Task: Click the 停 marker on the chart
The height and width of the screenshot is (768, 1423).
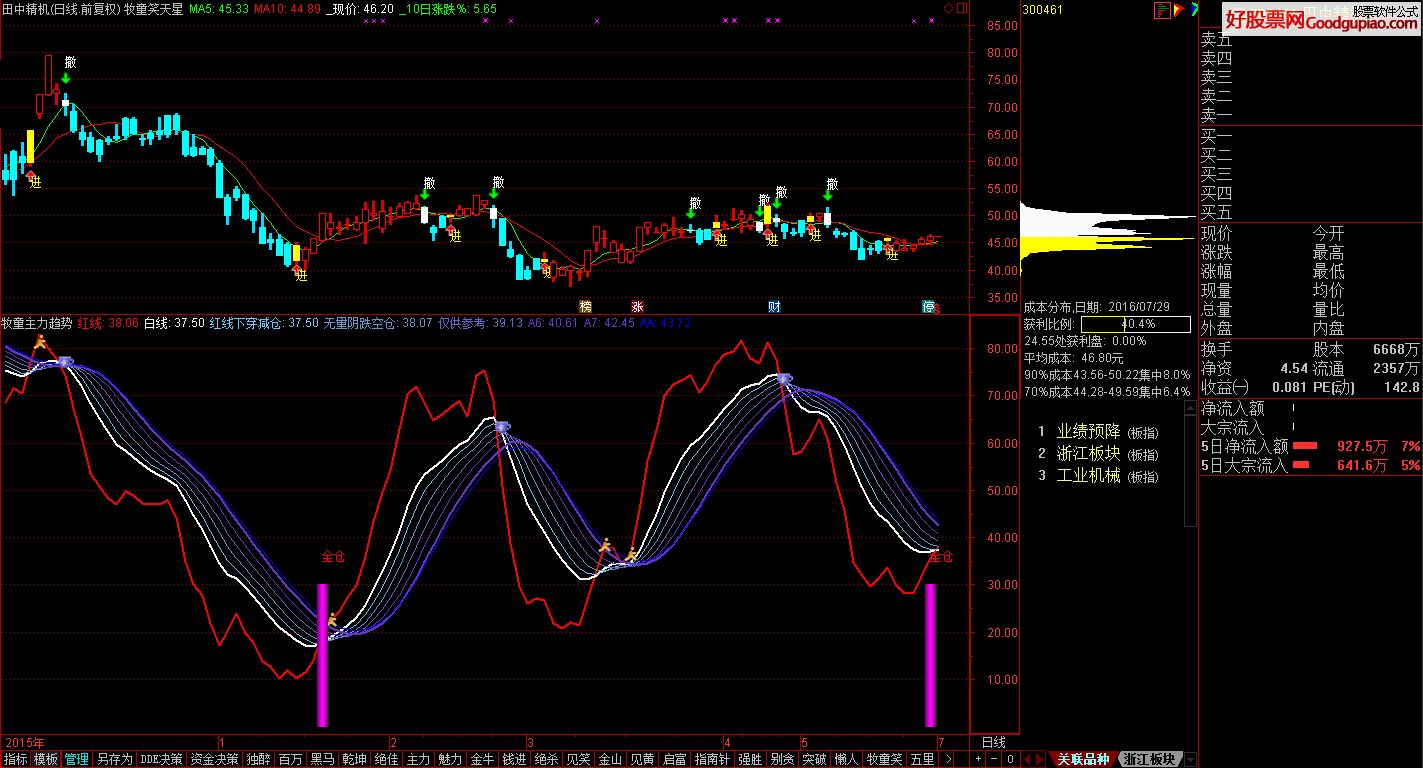Action: (928, 306)
